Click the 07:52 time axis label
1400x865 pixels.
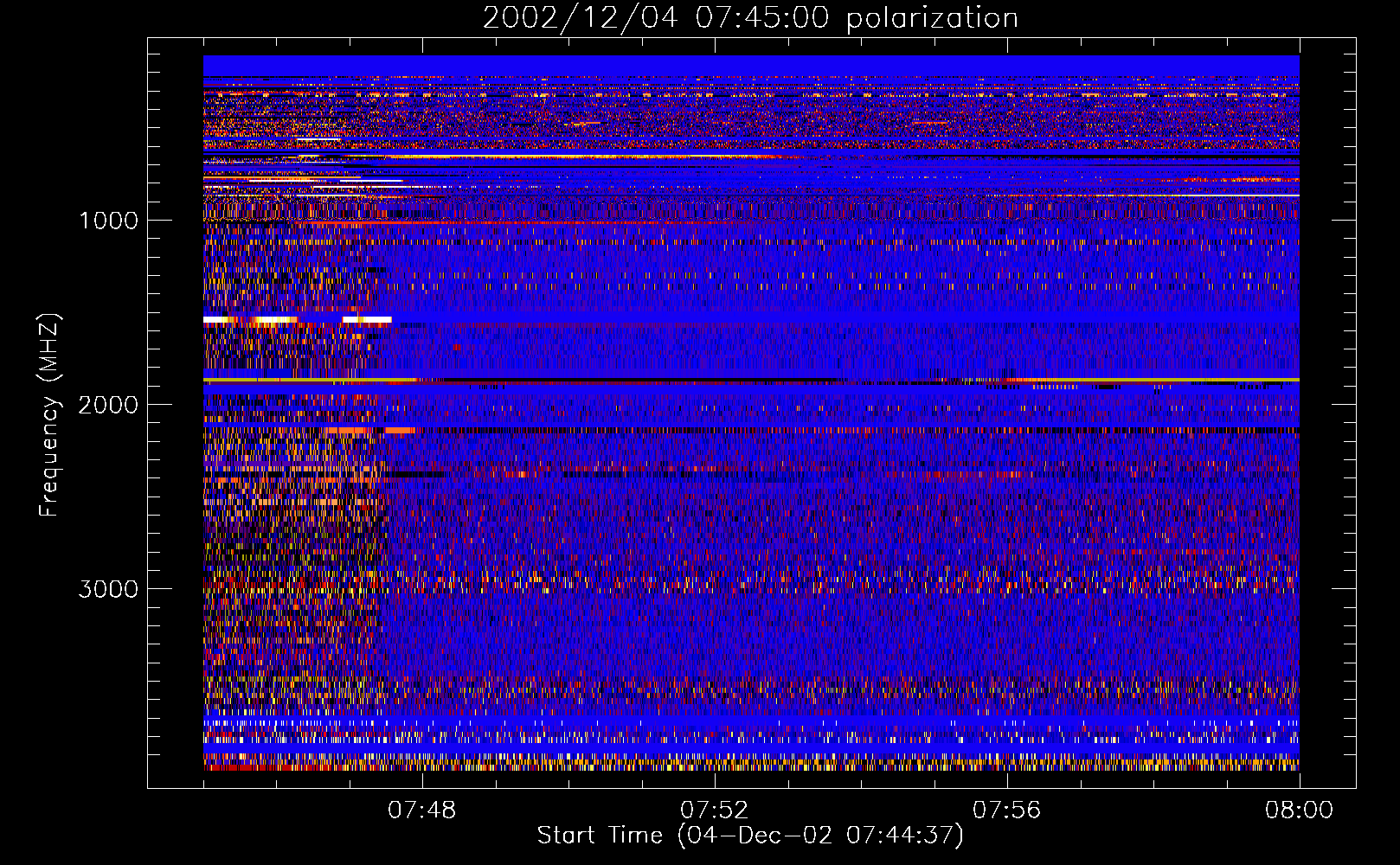[x=715, y=811]
